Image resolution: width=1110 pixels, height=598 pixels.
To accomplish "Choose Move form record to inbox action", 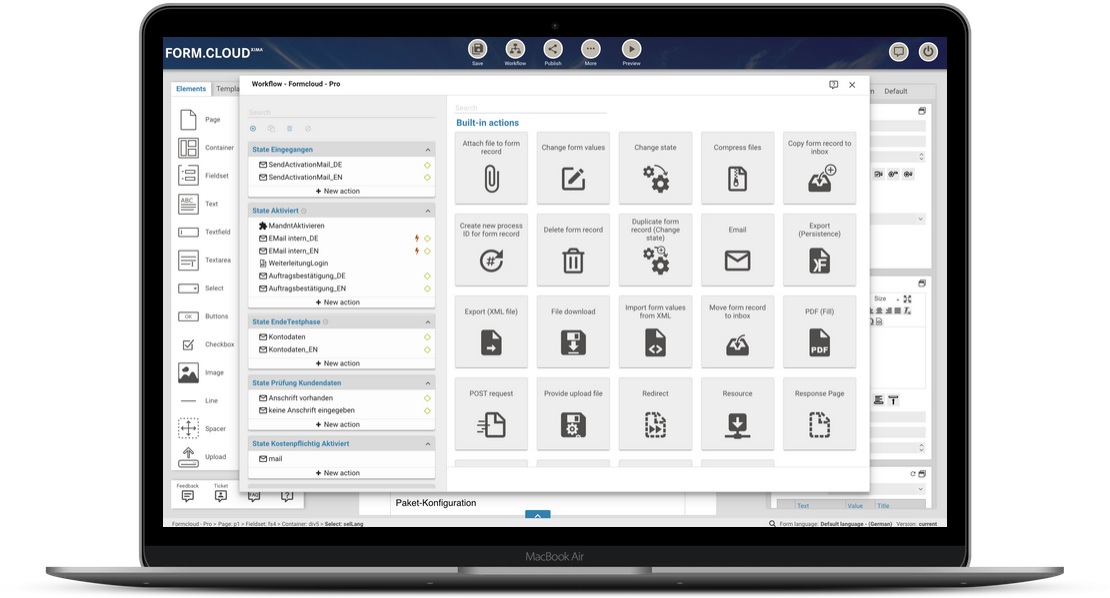I will (738, 332).
